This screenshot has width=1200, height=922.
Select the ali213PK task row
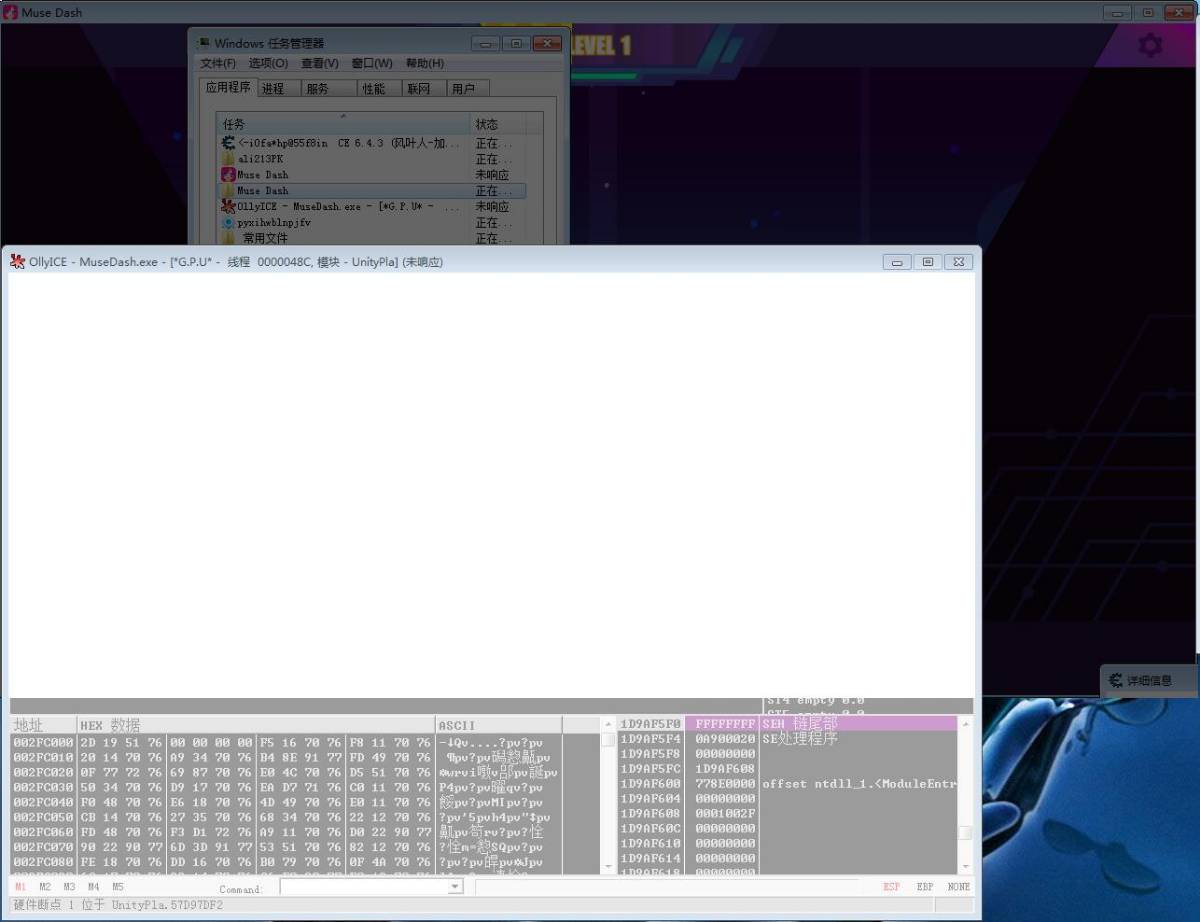point(372,159)
